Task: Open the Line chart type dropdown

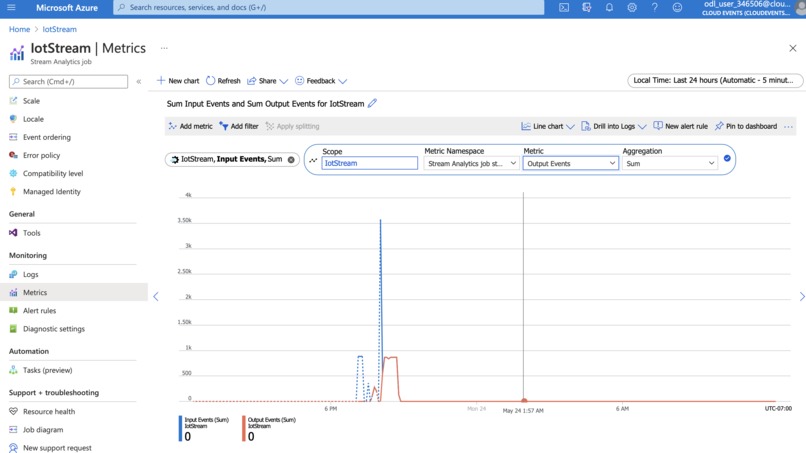Action: click(547, 126)
